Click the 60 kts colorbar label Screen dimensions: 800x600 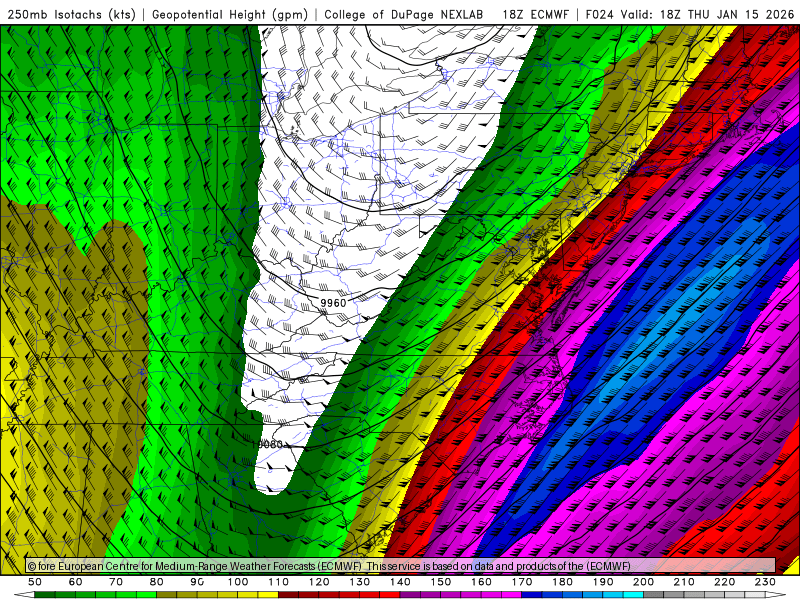tap(76, 582)
